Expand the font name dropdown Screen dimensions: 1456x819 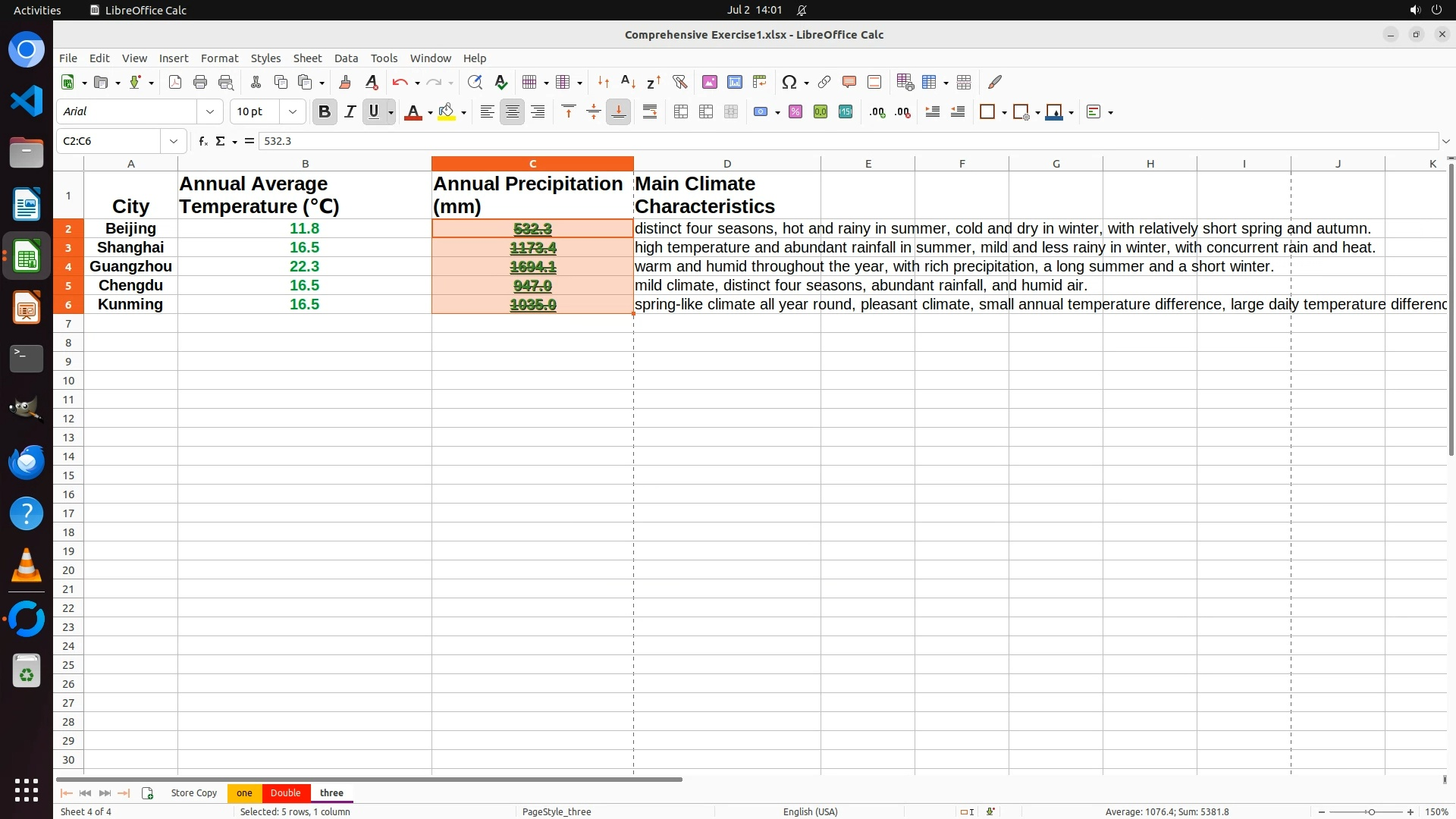210,112
